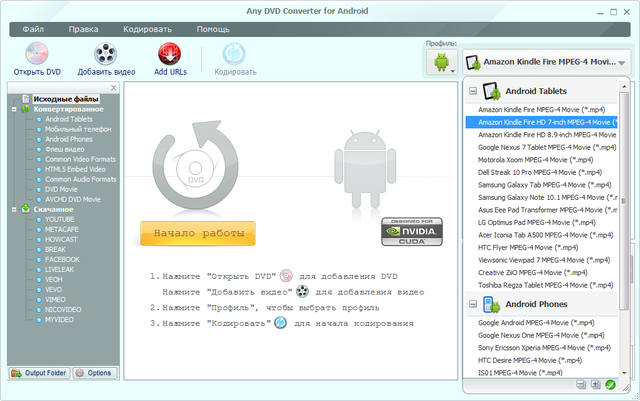Select VEOH tree item
Viewport: 640px width, 401px height.
coord(53,280)
